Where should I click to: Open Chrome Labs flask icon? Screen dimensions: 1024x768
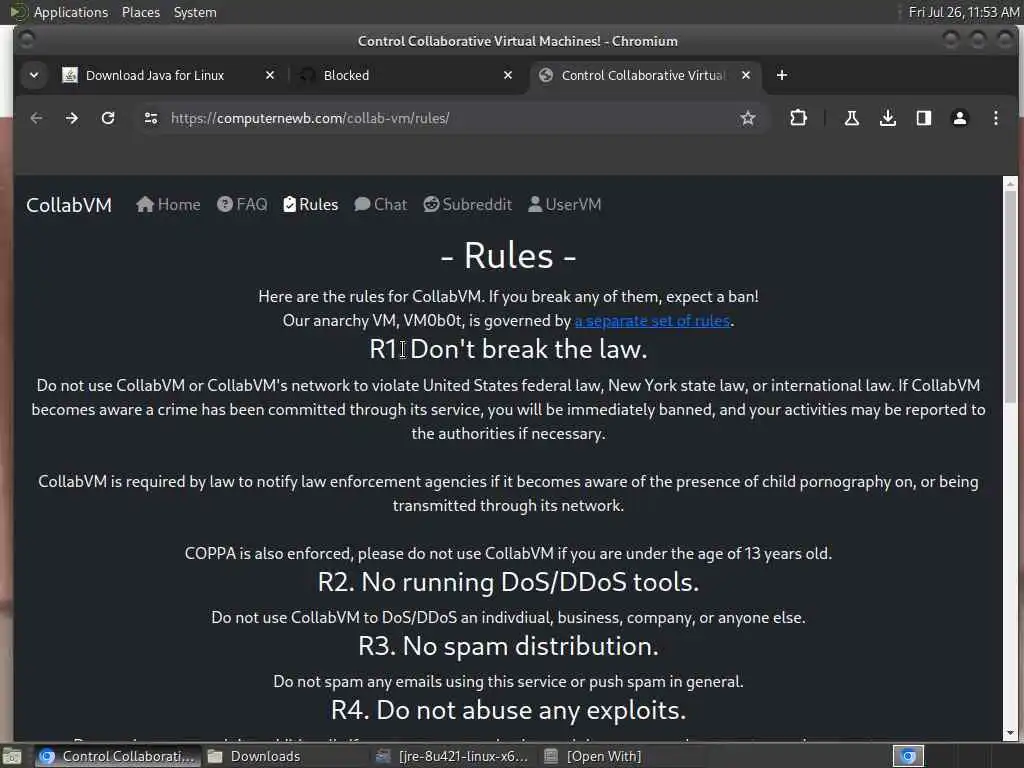click(x=852, y=118)
